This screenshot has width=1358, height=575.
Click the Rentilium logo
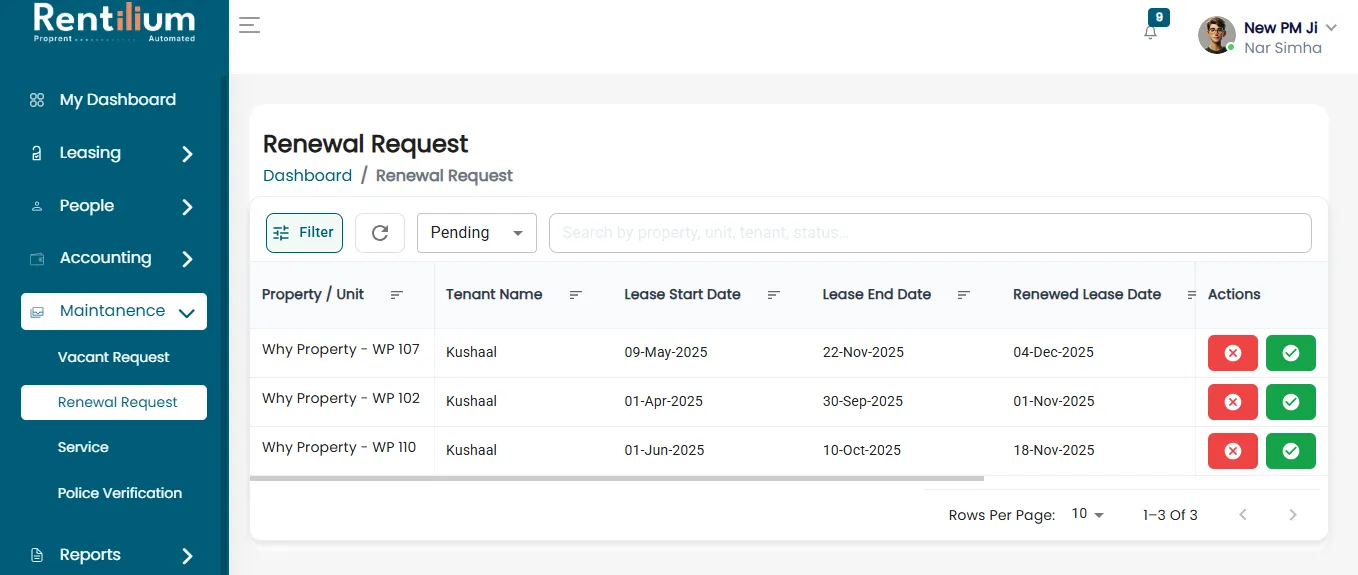(x=114, y=22)
